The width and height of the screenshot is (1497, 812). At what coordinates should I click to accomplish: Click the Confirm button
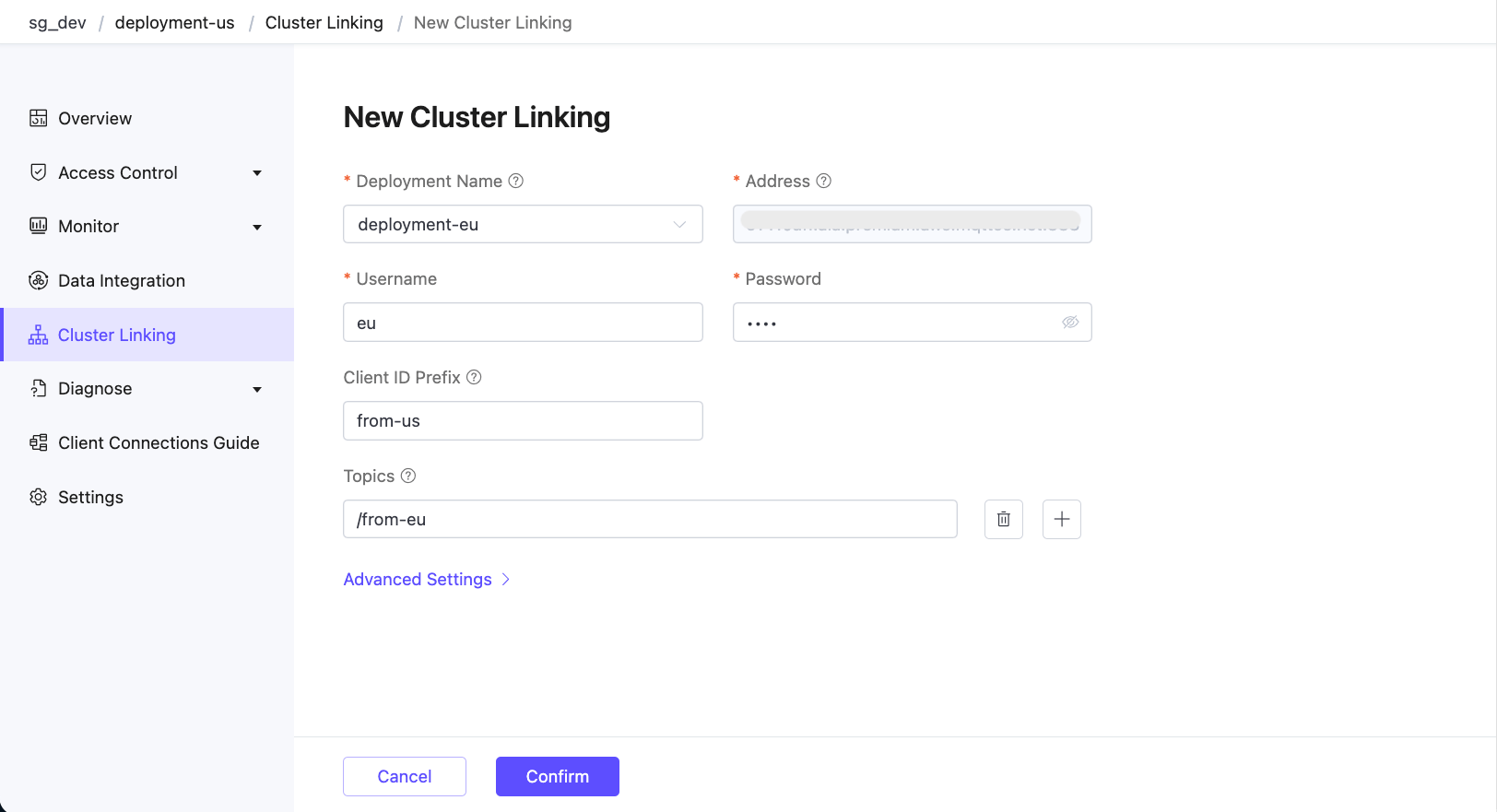coord(558,776)
